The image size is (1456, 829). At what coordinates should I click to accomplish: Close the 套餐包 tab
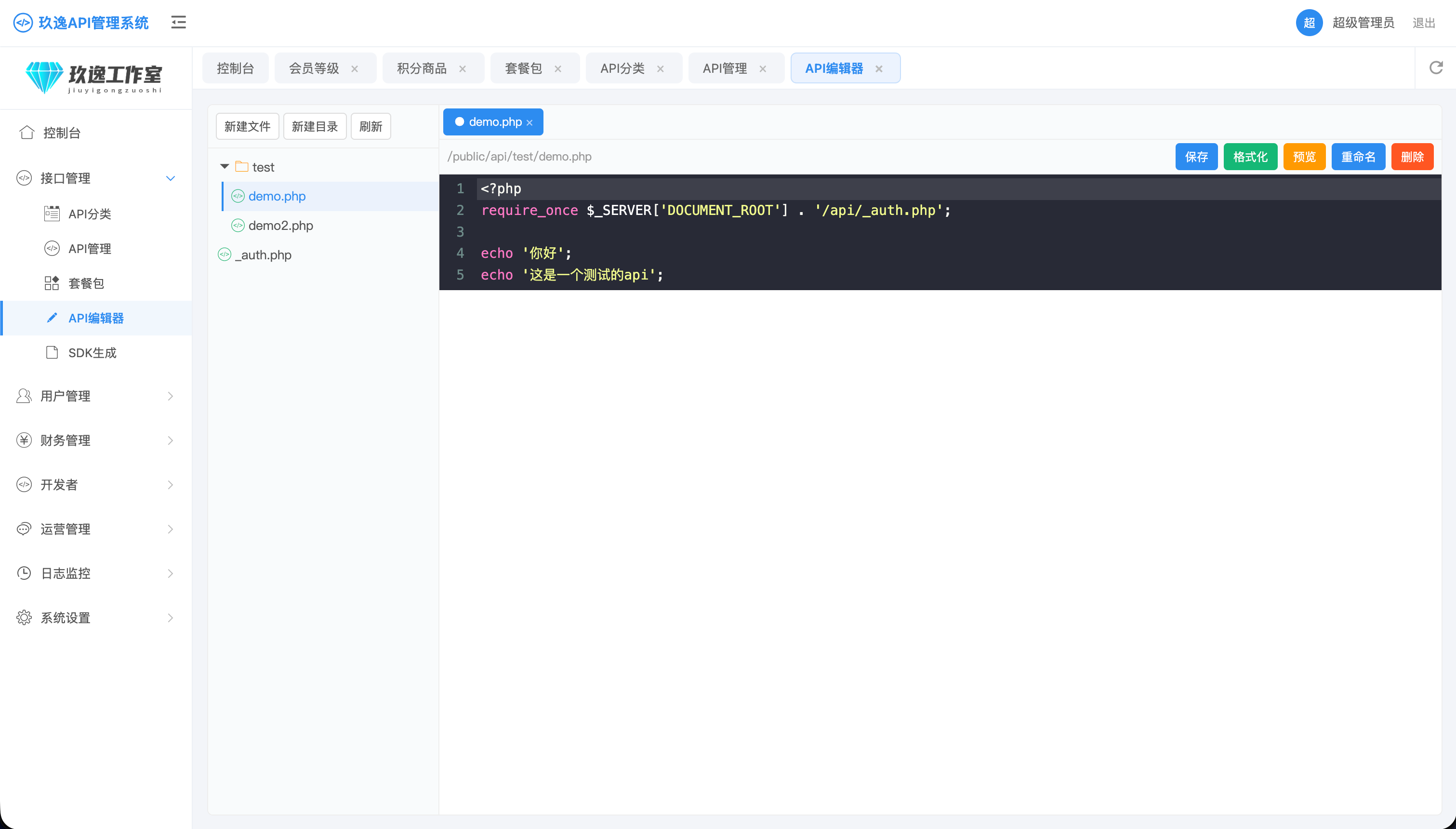pos(557,69)
